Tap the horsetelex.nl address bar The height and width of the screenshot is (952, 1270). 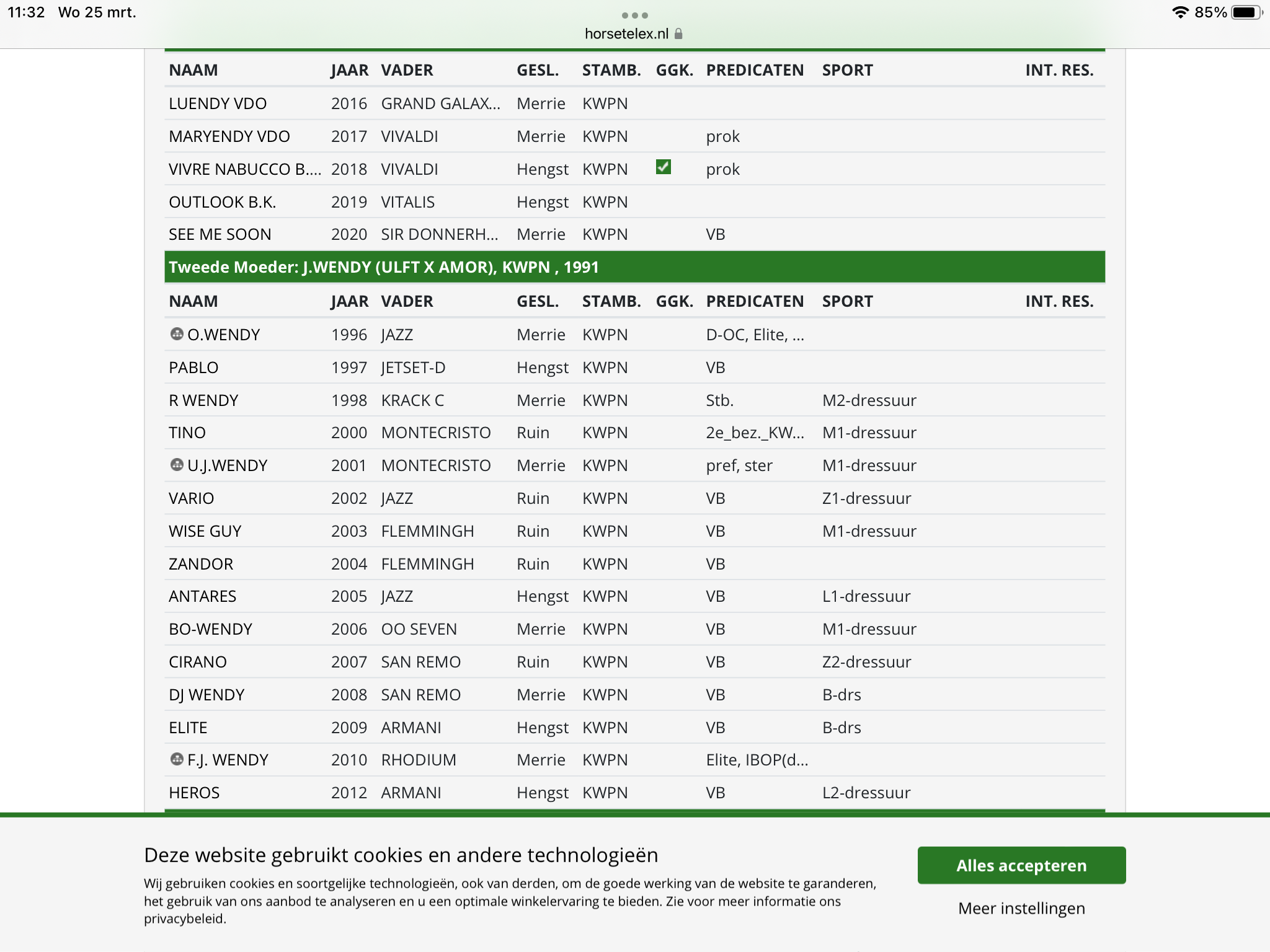(627, 33)
